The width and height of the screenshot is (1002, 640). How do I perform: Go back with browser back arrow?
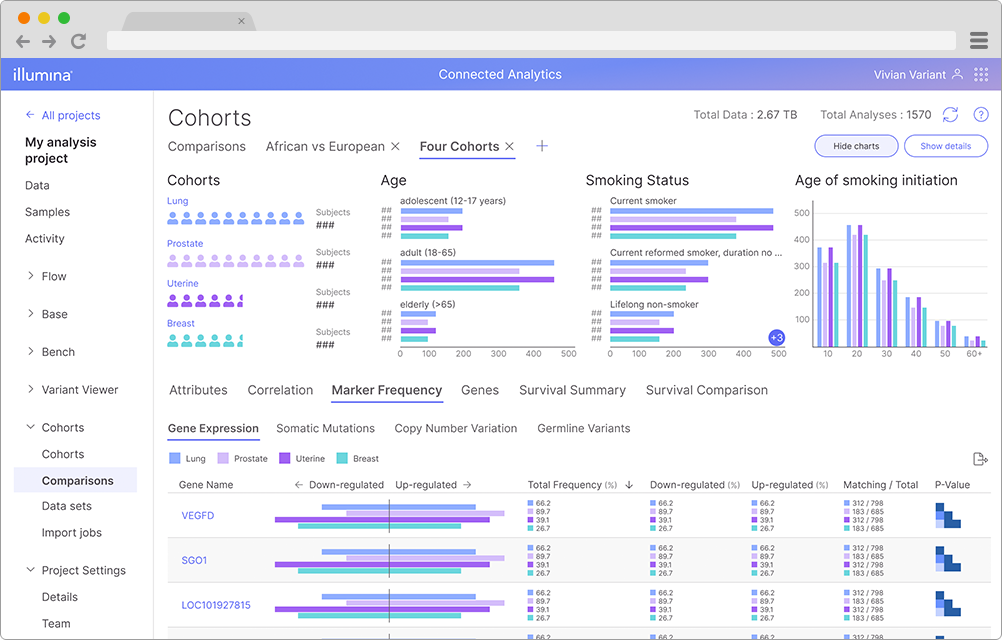(23, 42)
